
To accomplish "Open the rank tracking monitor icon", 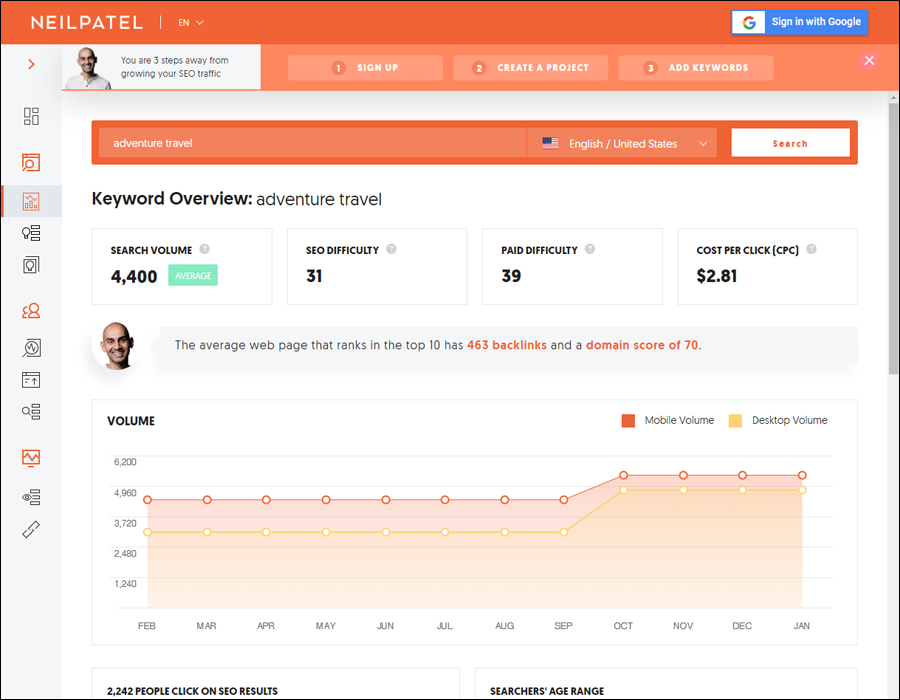I will pyautogui.click(x=31, y=458).
